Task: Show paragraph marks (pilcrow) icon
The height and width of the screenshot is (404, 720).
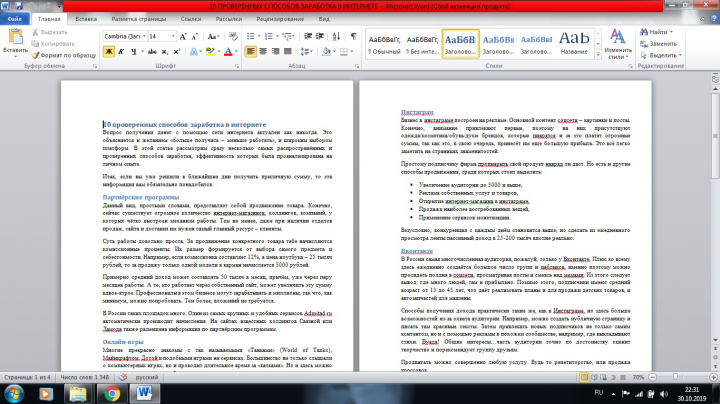Action: [353, 36]
